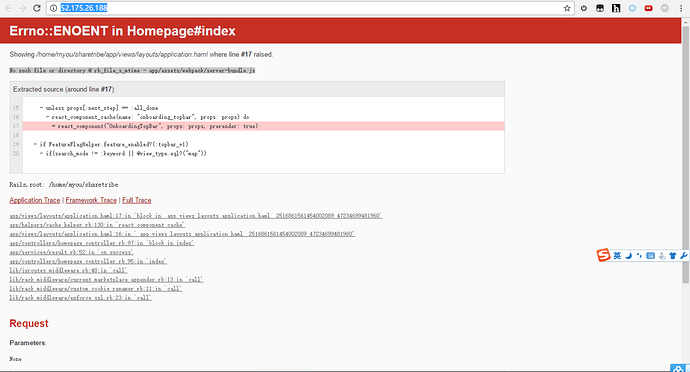
Task: Open the gray 'm' circle extension icon
Action: (665, 8)
